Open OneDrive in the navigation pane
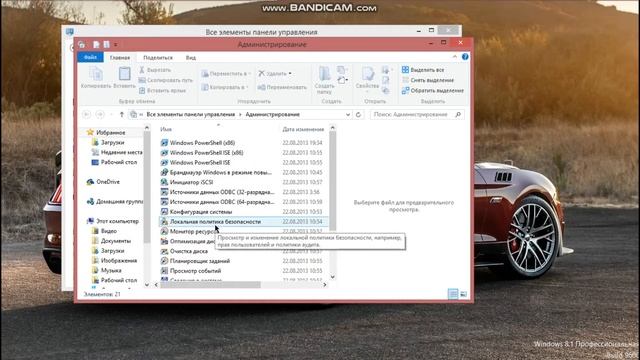The width and height of the screenshot is (640, 360). click(x=107, y=182)
